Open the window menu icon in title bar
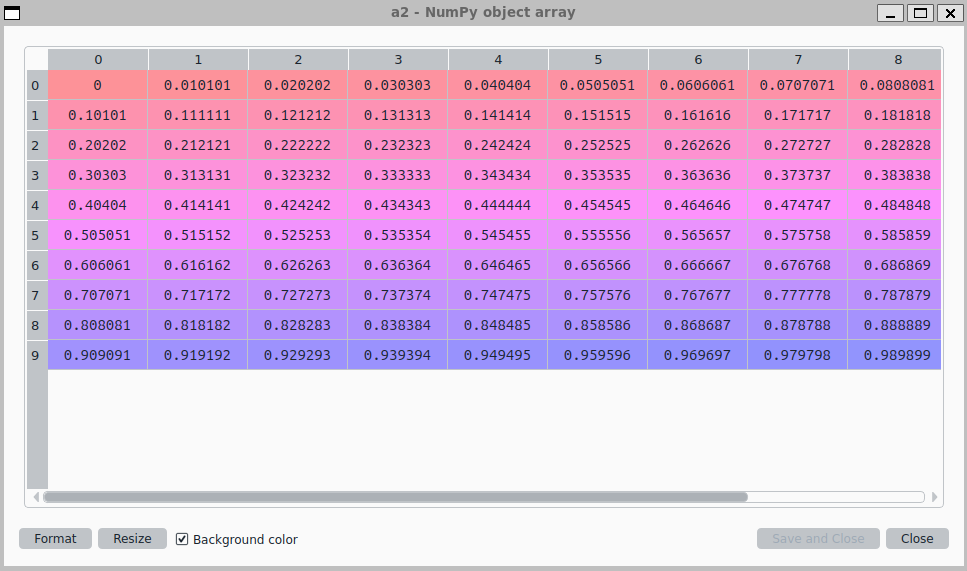Screen dimensions: 967x571 pos(12,13)
